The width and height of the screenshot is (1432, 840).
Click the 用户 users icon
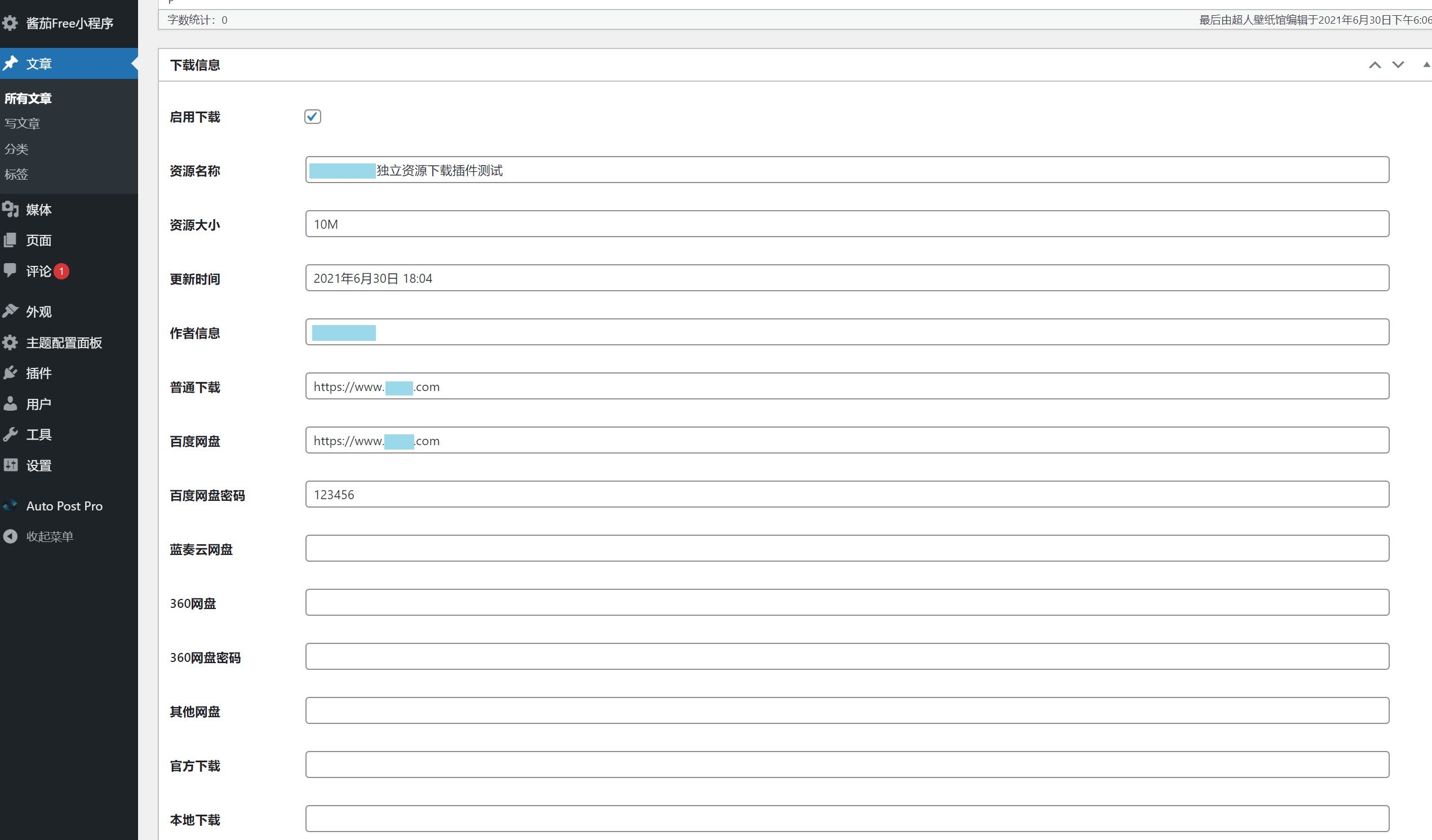tap(10, 404)
